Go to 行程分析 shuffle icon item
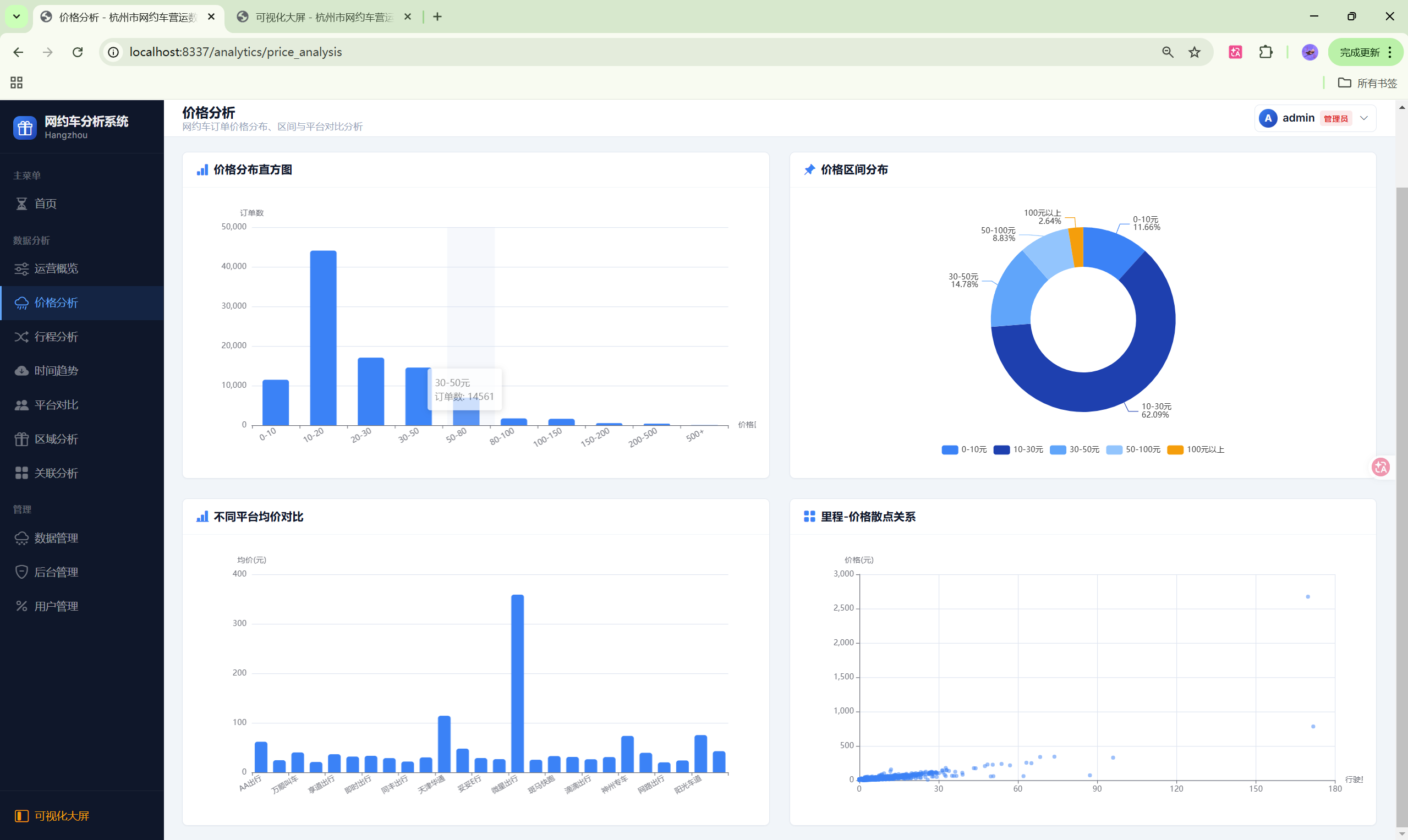Screen dimensions: 1408x840 pos(56,337)
